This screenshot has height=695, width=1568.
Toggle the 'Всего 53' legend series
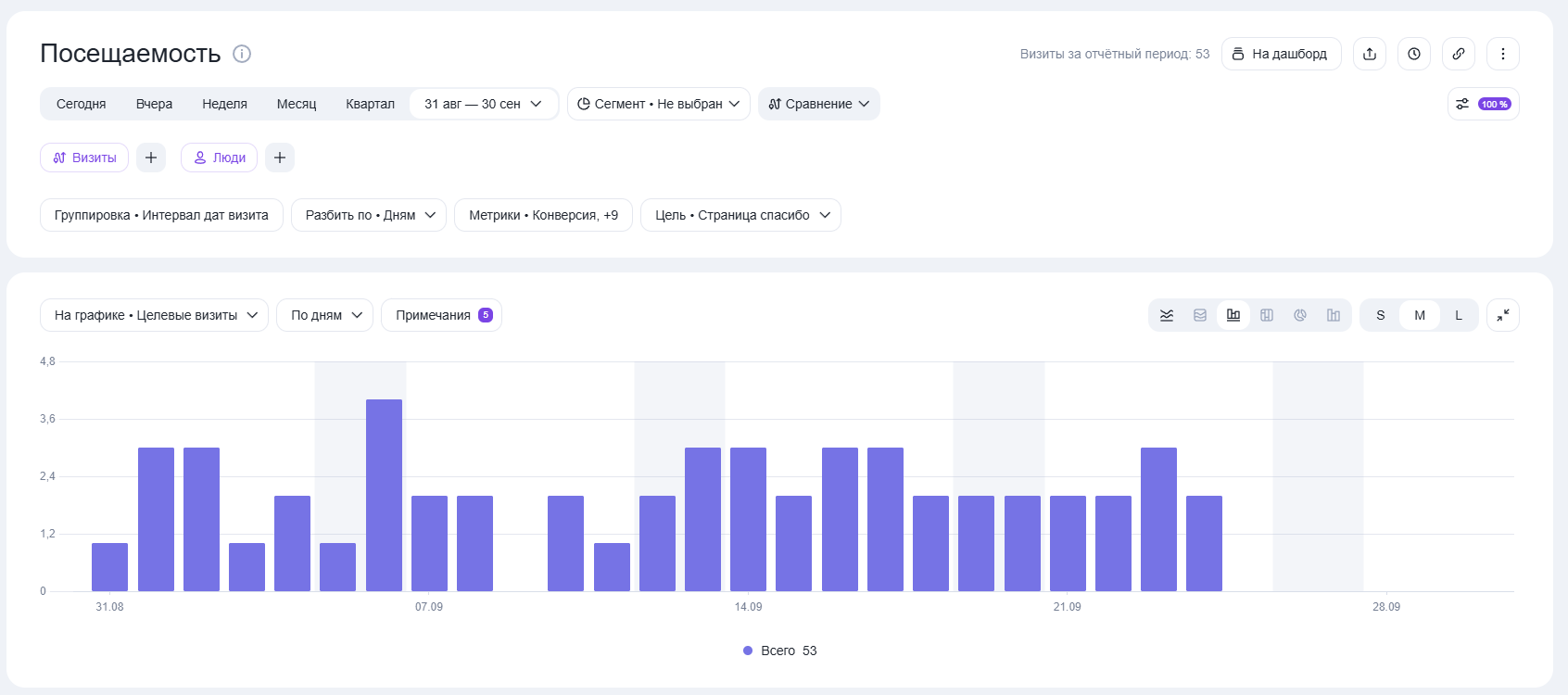click(x=780, y=651)
